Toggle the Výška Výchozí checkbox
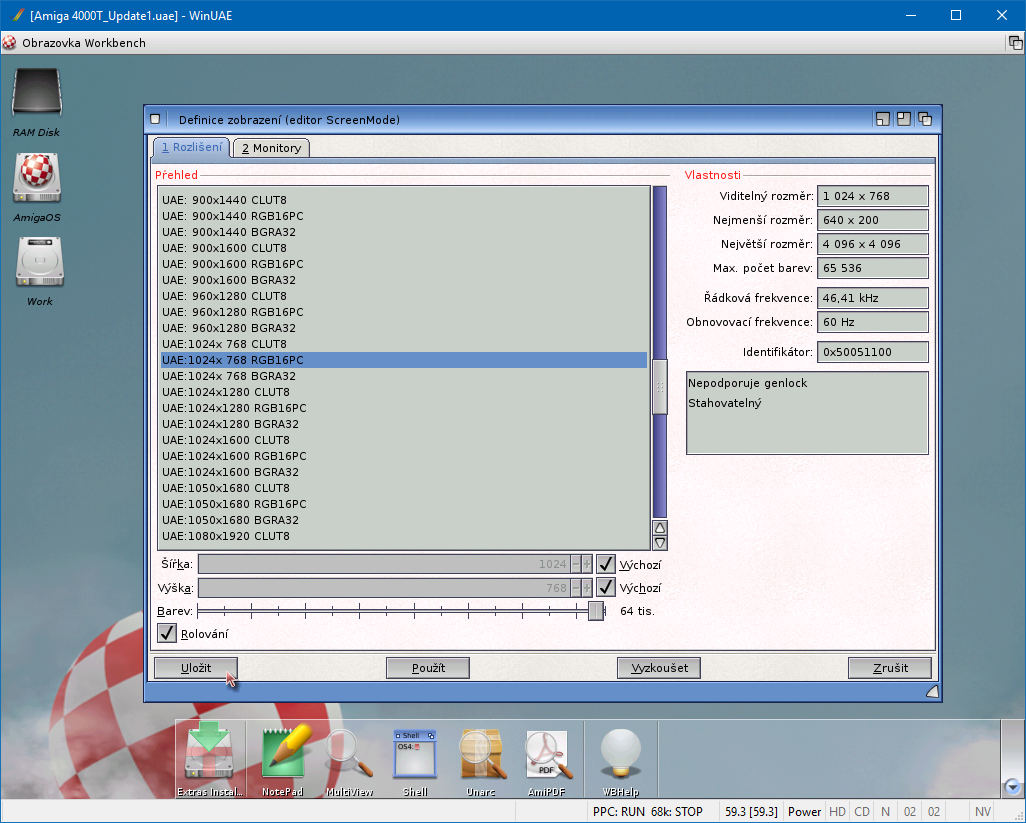 [x=605, y=588]
